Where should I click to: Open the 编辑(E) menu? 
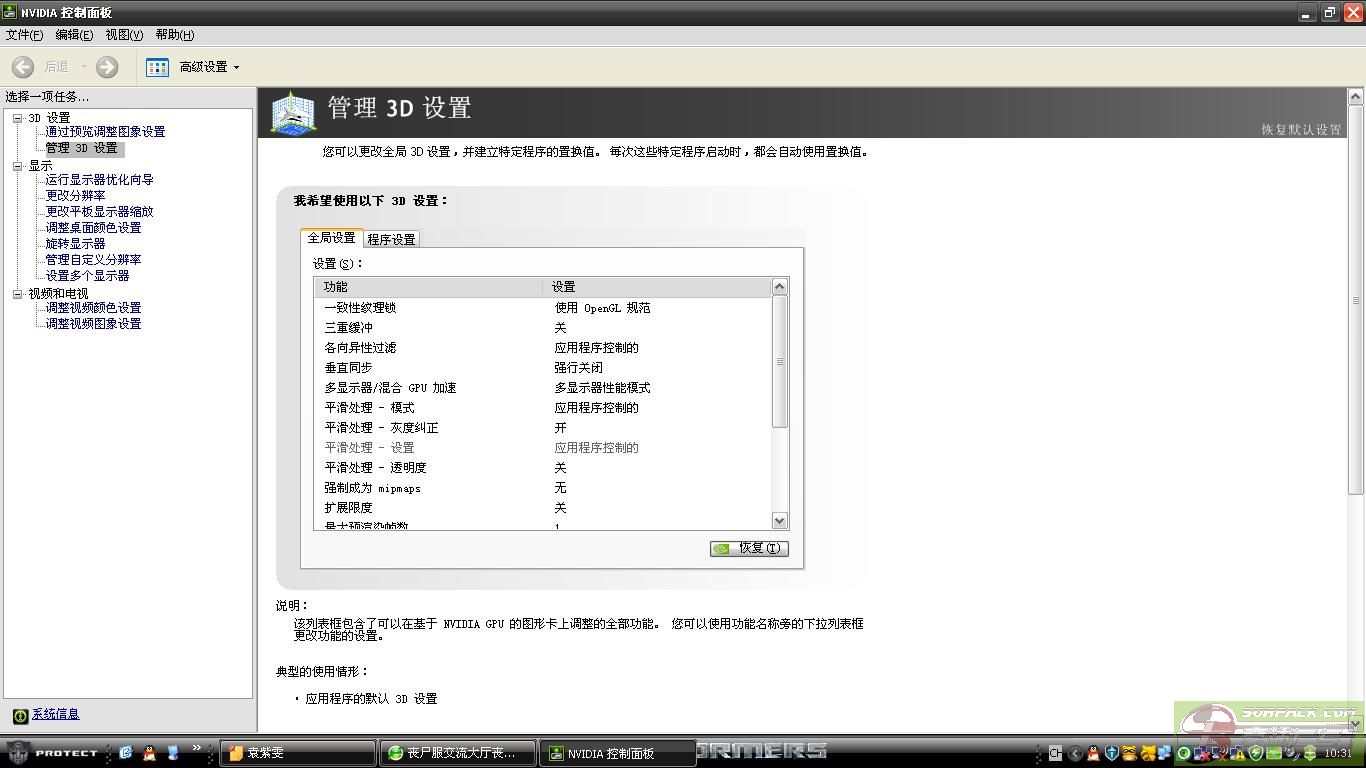[74, 35]
